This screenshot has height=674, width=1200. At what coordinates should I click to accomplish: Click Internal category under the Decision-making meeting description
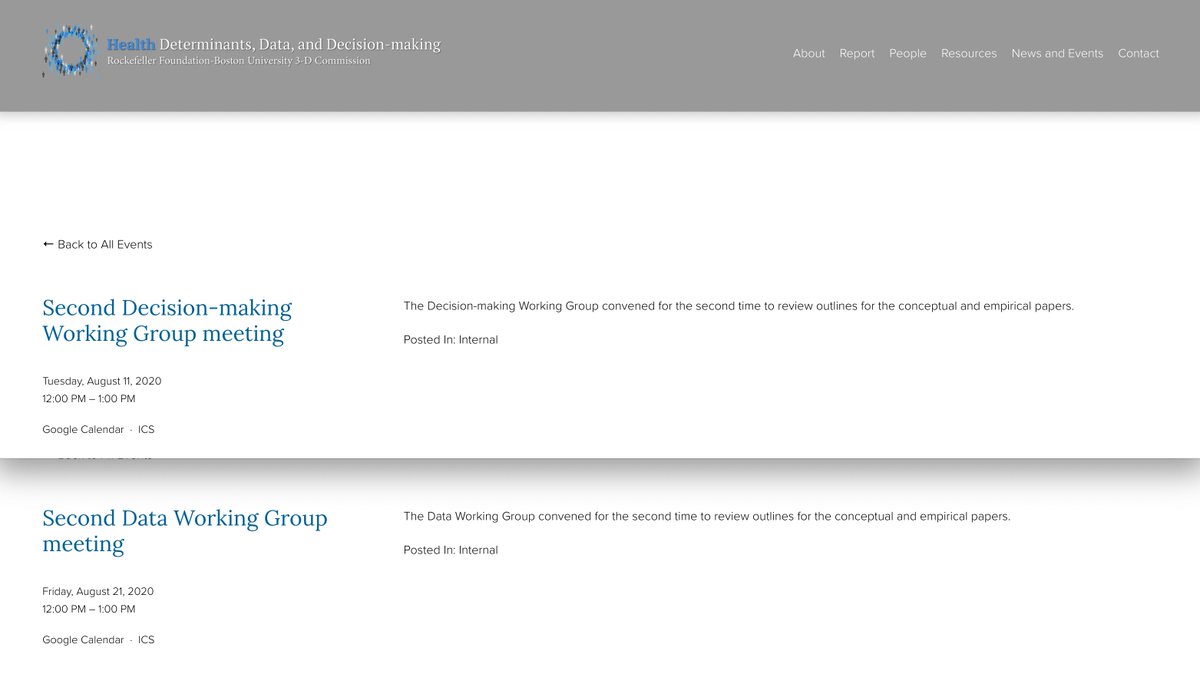pyautogui.click(x=478, y=340)
